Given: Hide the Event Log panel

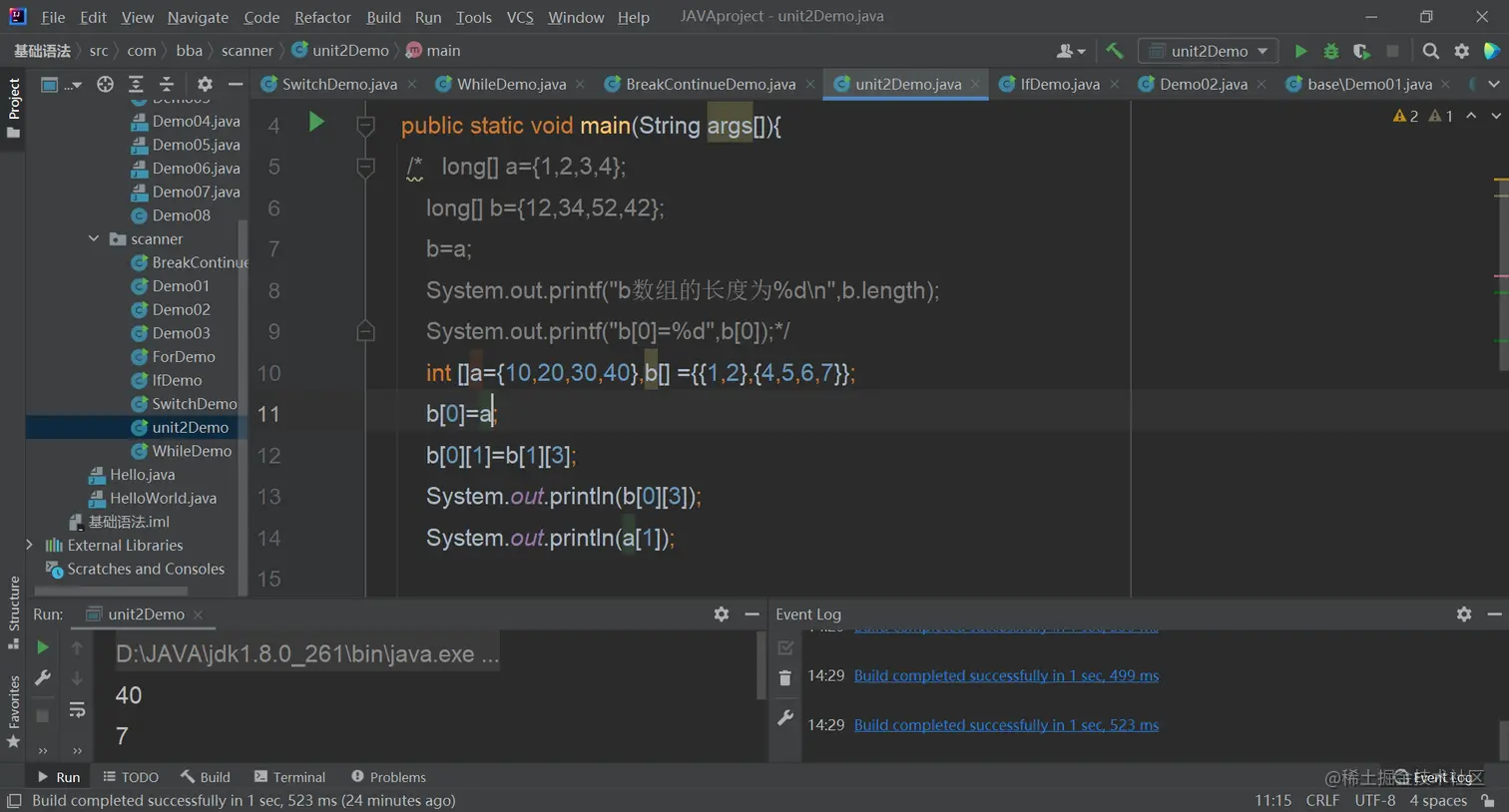Looking at the screenshot, I should click(1494, 614).
